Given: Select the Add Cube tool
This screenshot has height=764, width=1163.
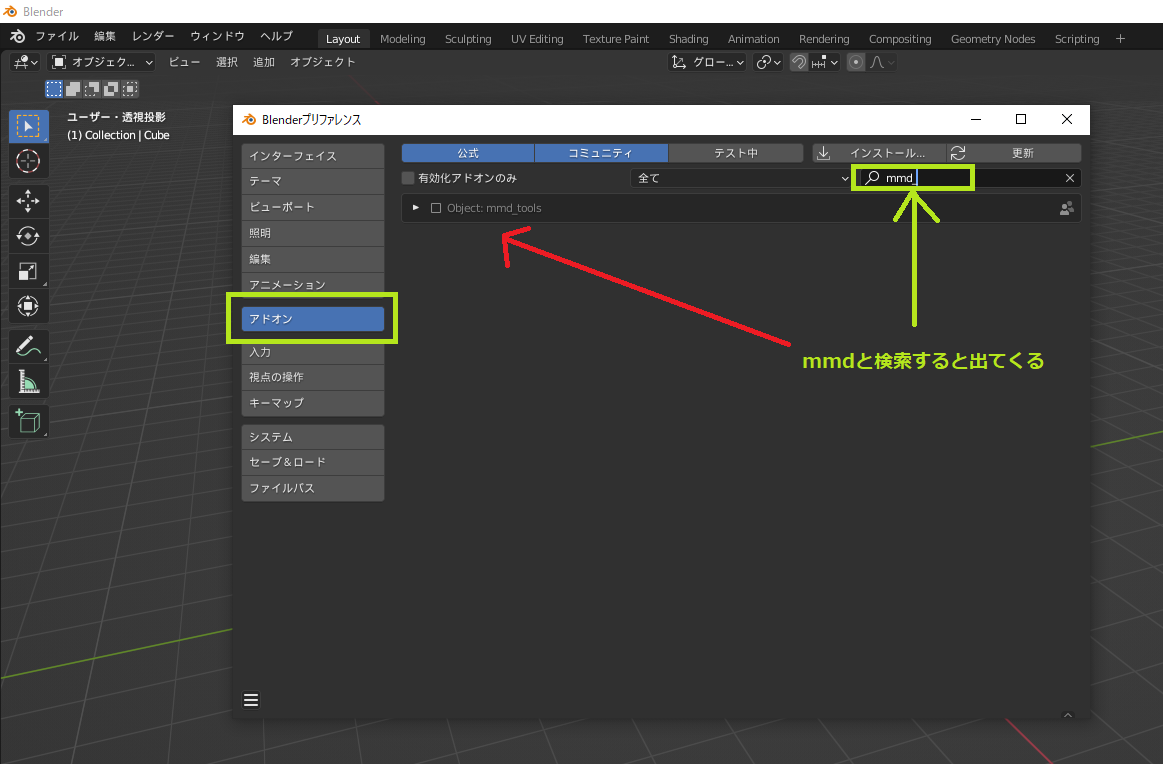Looking at the screenshot, I should point(28,421).
